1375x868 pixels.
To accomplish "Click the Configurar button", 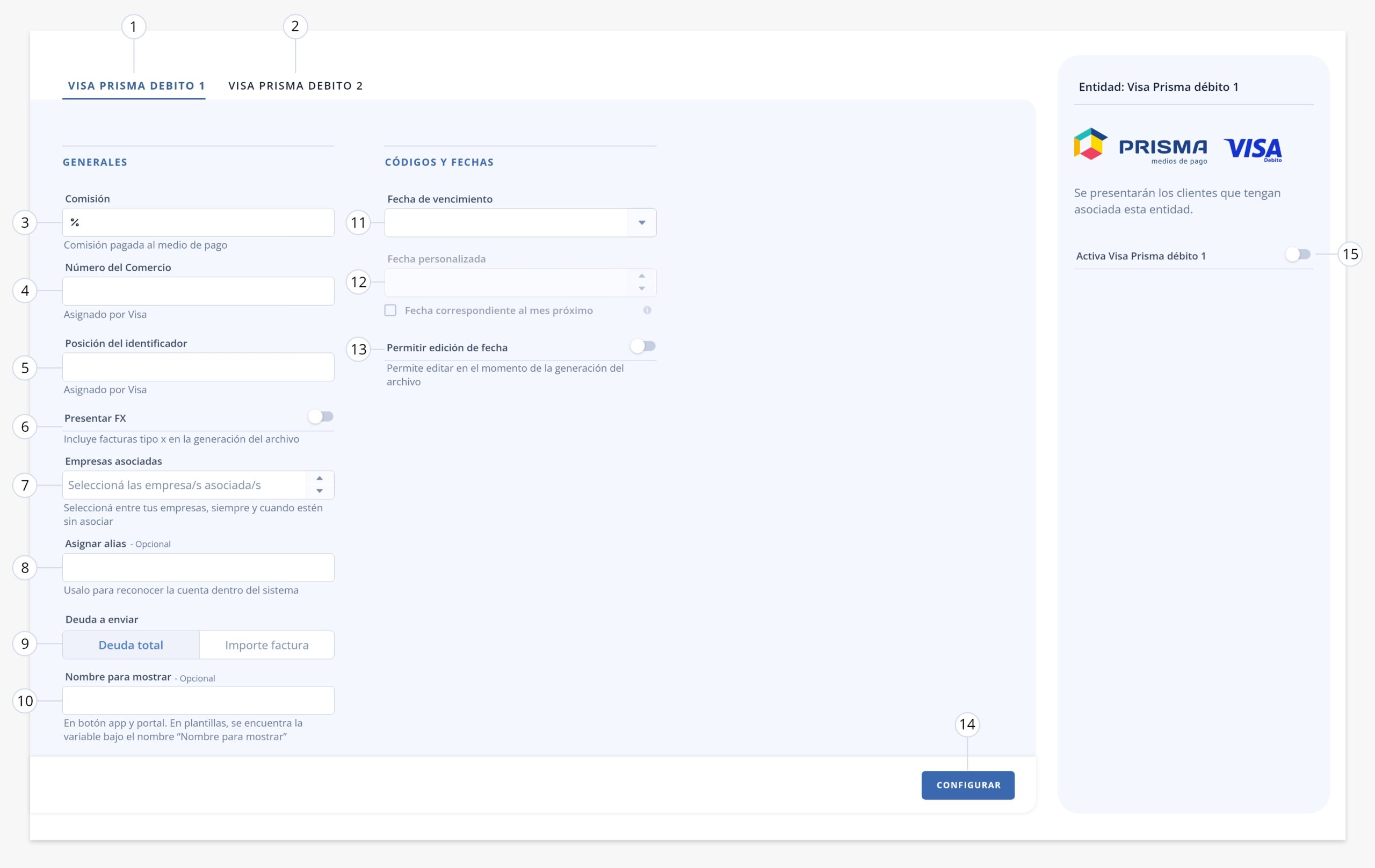I will click(968, 785).
